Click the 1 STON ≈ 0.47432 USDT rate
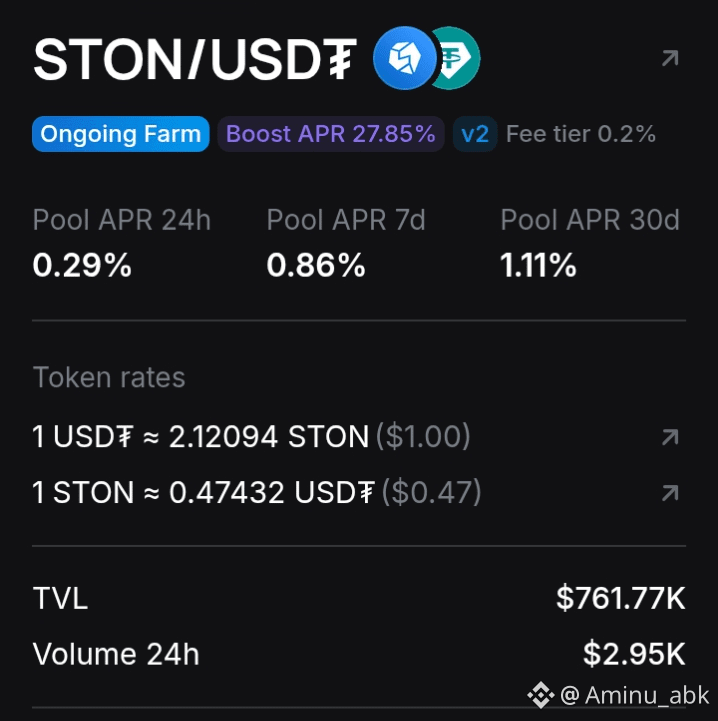Viewport: 718px width, 721px height. coord(257,492)
